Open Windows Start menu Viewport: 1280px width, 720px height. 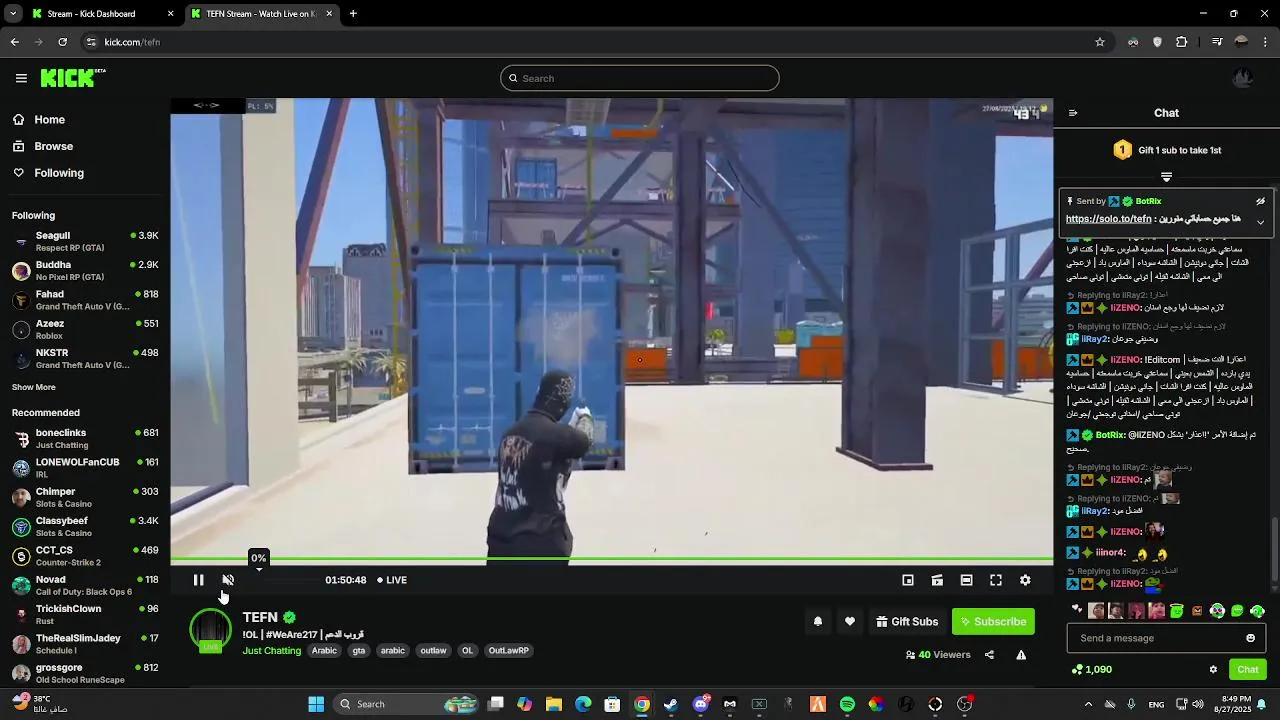coord(316,704)
